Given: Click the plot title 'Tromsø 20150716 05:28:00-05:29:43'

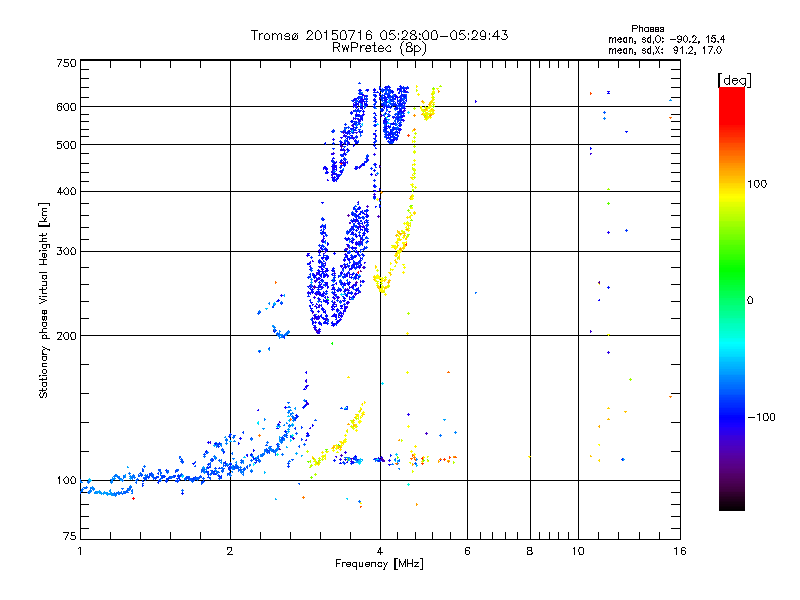Looking at the screenshot, I should (x=379, y=35).
